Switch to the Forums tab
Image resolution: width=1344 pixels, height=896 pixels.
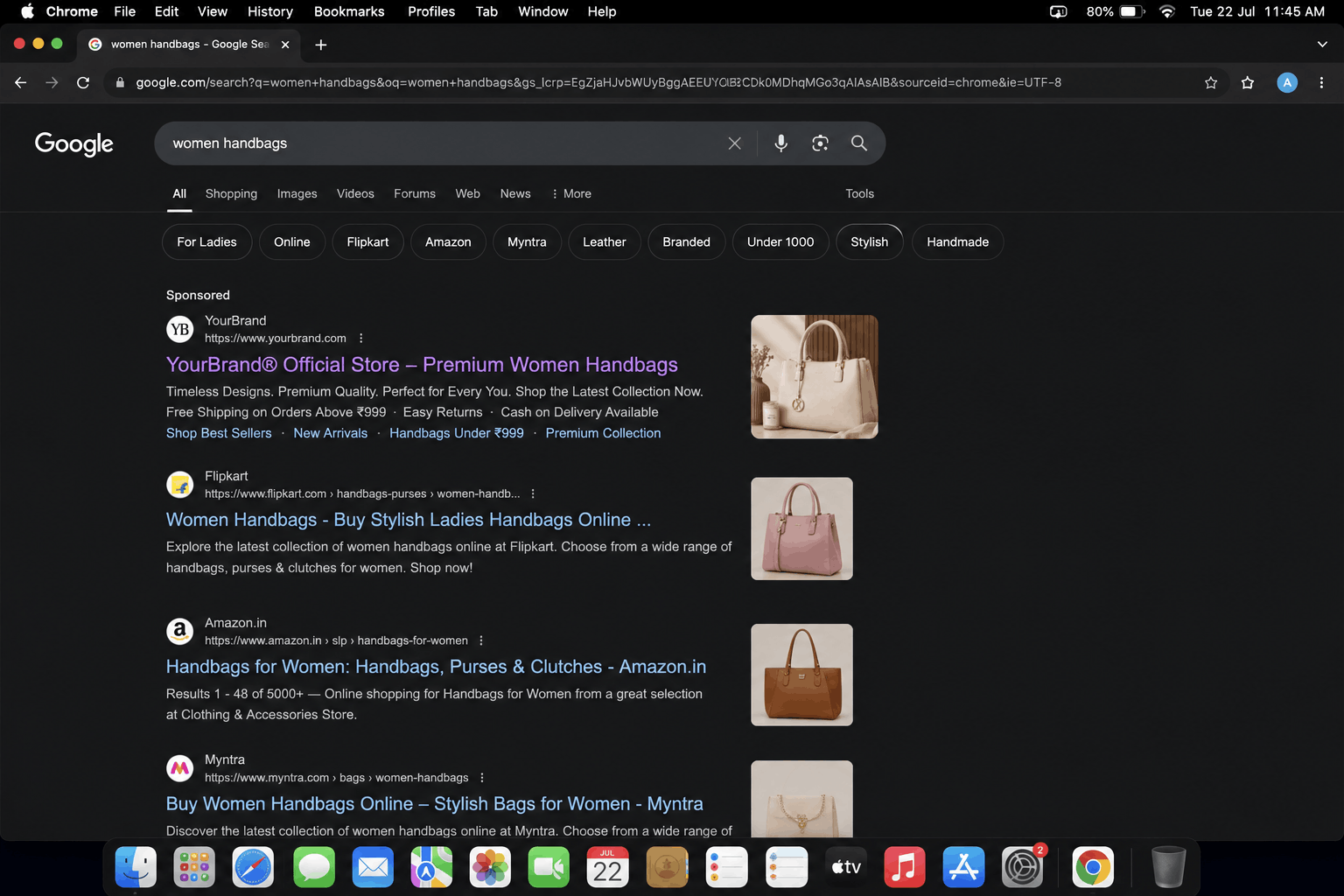point(415,194)
